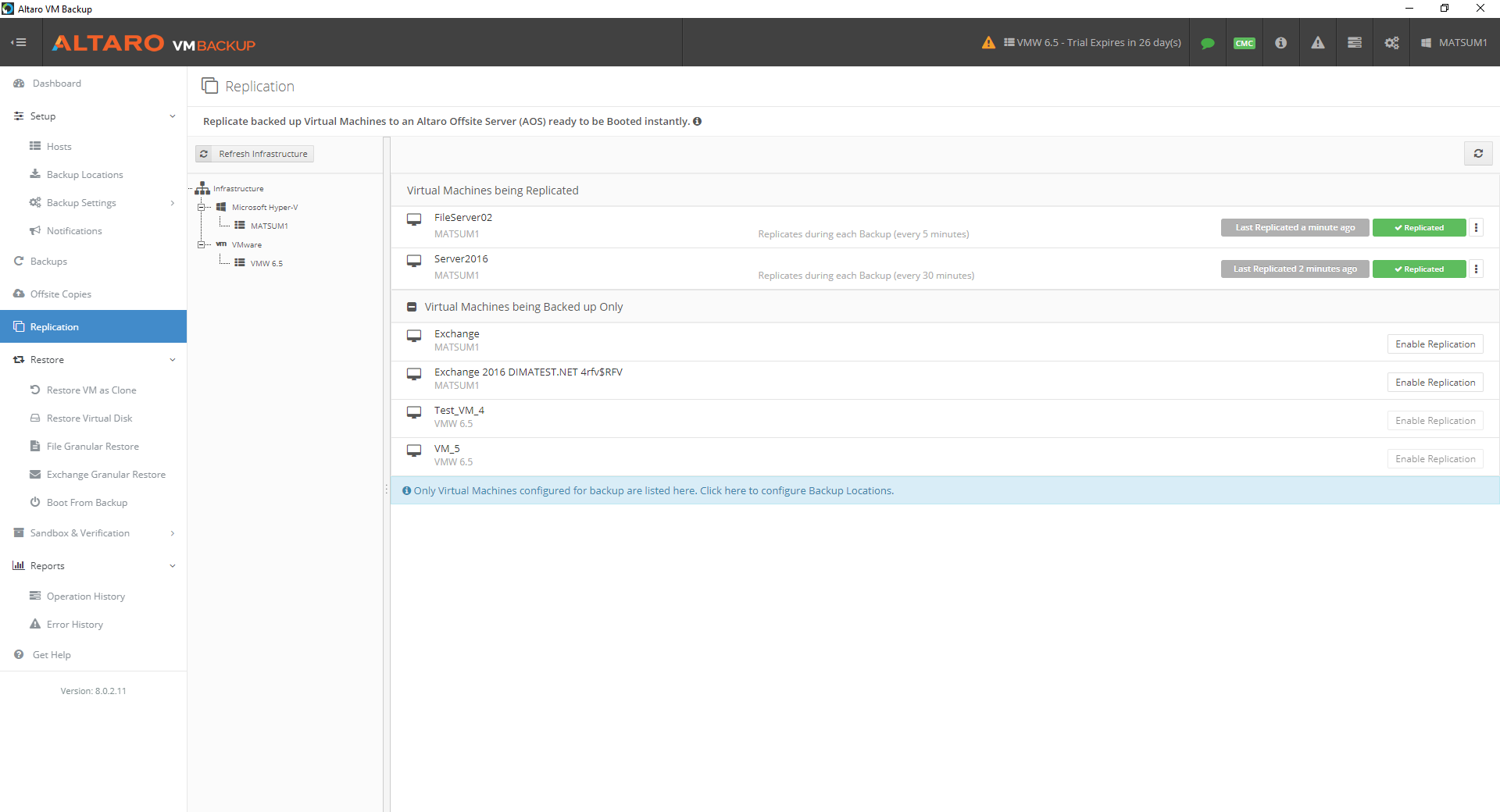The width and height of the screenshot is (1500, 812).
Task: Open File Granular Restore
Action: pyautogui.click(x=93, y=447)
